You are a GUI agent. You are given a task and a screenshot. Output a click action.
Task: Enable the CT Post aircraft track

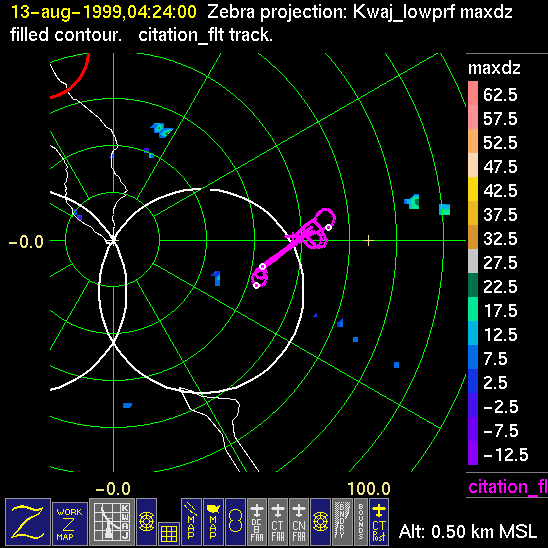click(x=379, y=522)
